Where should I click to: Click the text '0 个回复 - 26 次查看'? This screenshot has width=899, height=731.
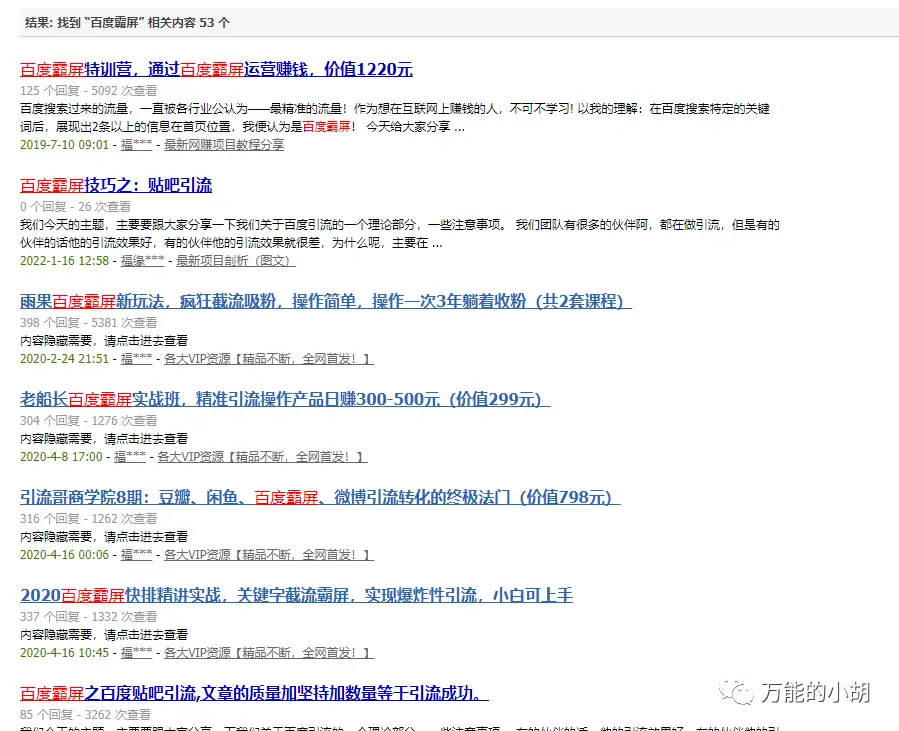[76, 206]
